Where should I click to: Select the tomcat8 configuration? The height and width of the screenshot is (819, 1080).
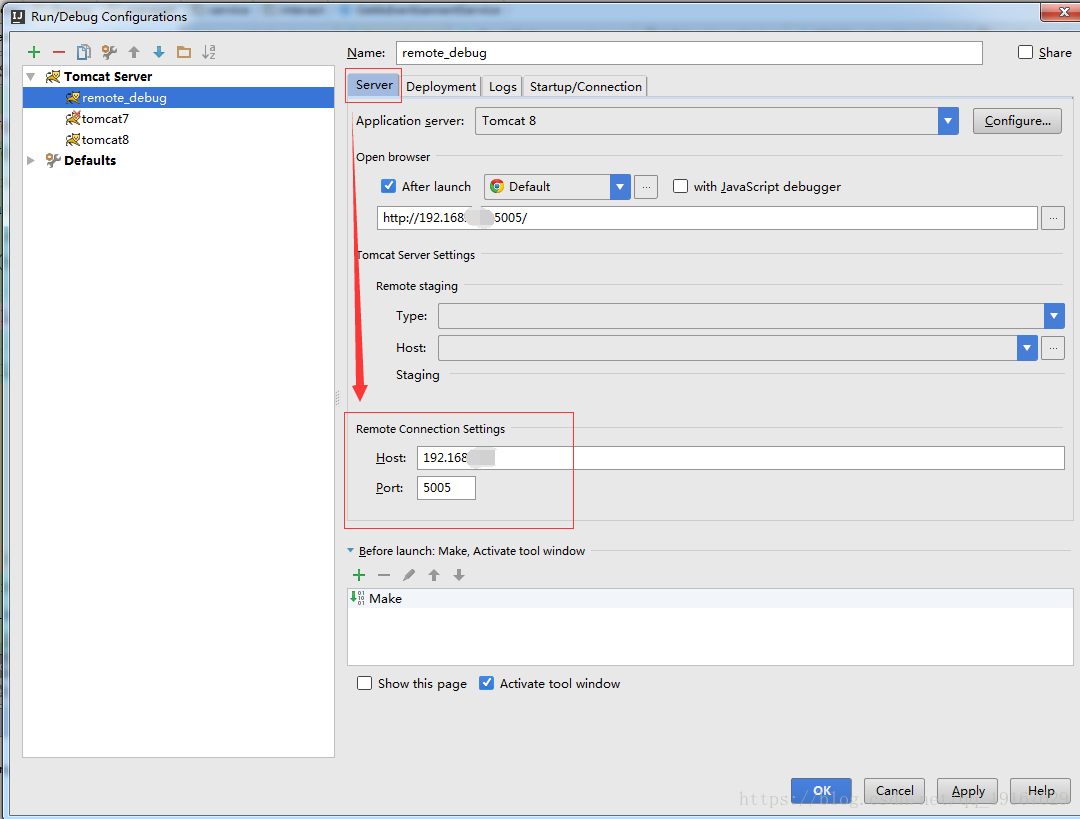[x=178, y=140]
